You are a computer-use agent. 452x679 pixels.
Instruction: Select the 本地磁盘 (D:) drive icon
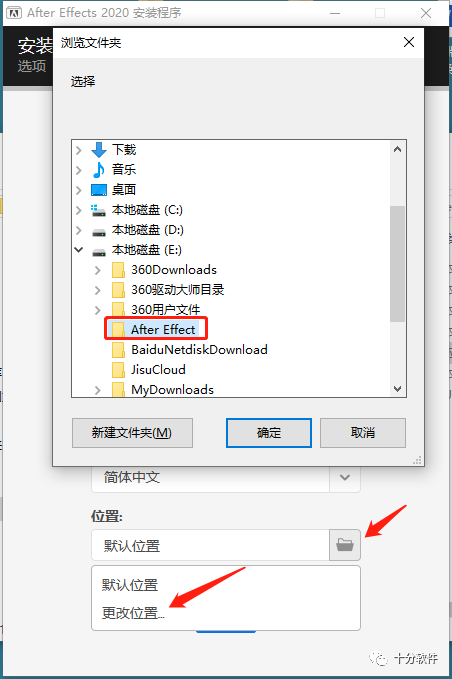coord(99,230)
